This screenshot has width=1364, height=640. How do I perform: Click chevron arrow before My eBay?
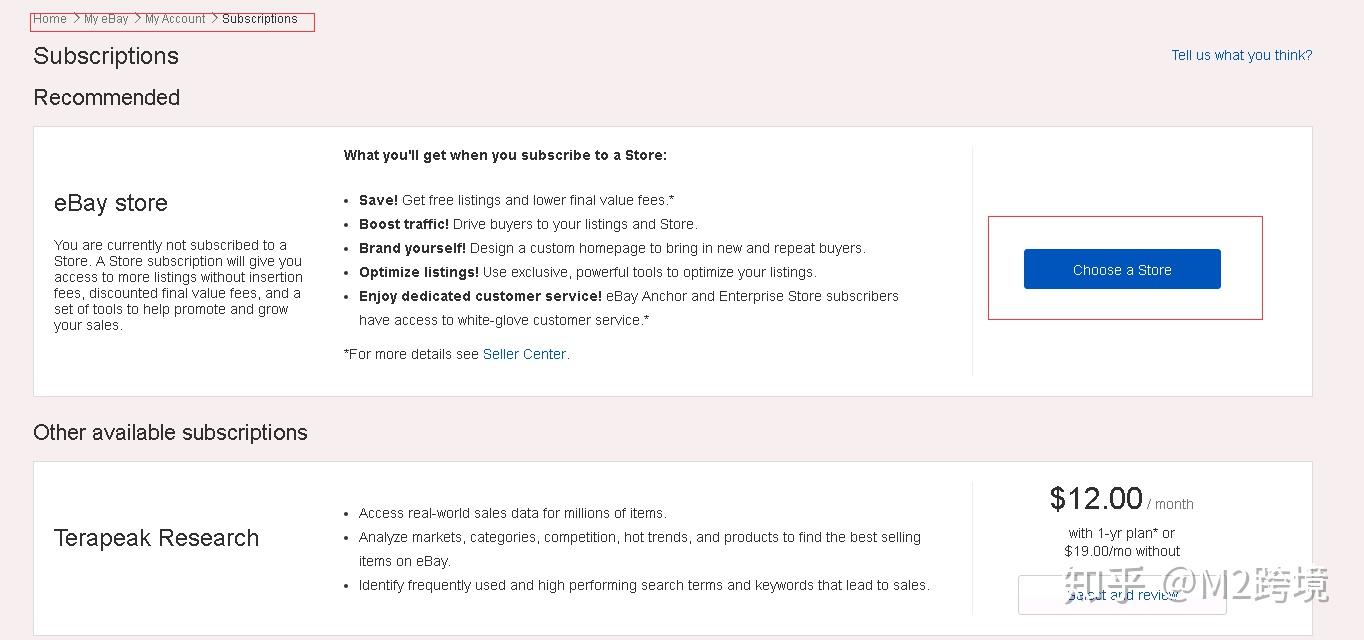tap(76, 19)
